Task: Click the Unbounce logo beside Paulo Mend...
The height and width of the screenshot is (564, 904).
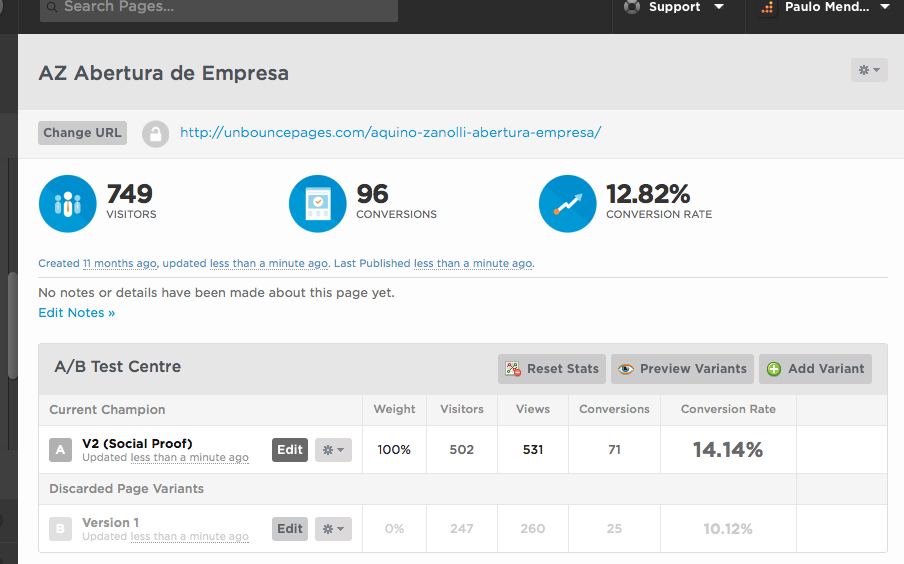Action: 767,7
